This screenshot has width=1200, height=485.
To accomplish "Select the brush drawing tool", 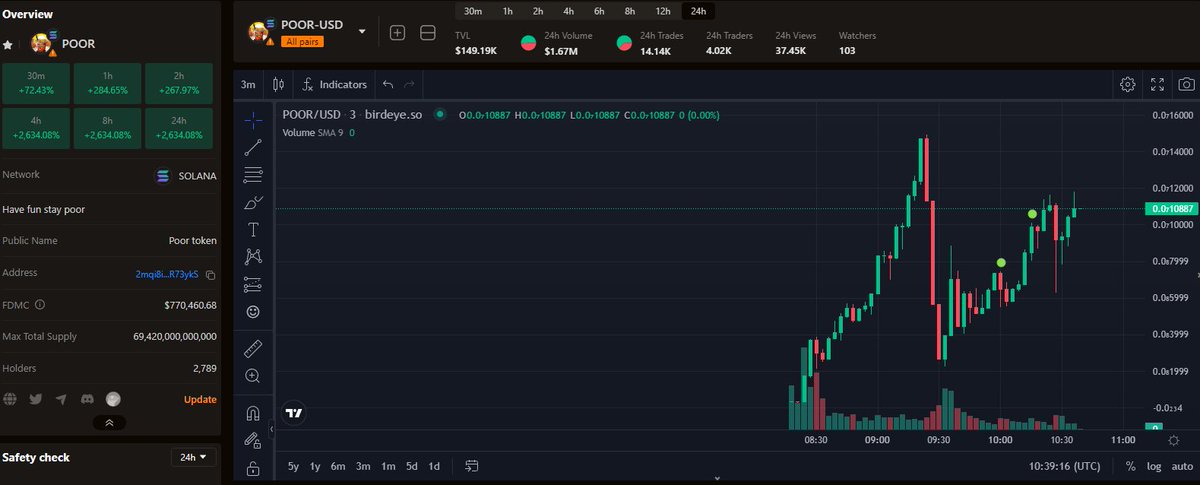I will [x=253, y=202].
